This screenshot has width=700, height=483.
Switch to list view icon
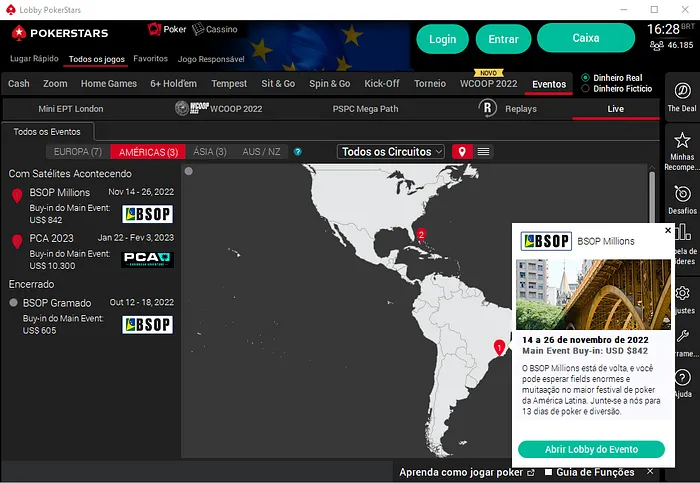coord(483,152)
